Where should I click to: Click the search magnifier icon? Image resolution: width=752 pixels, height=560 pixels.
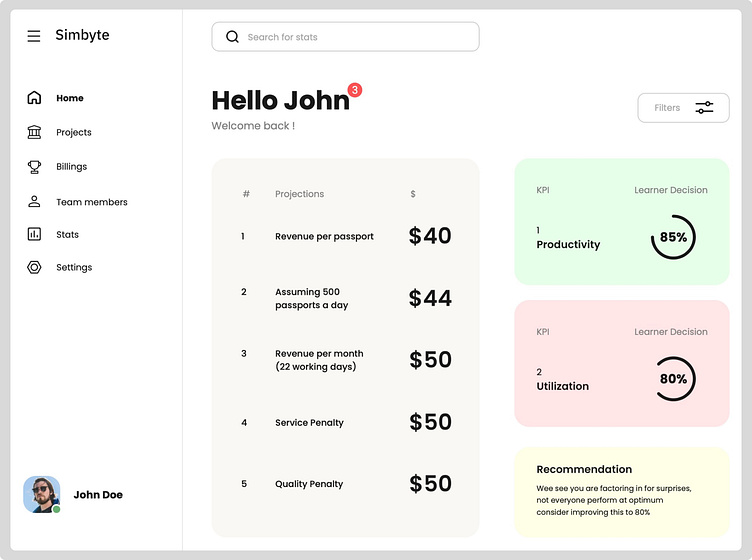point(232,37)
